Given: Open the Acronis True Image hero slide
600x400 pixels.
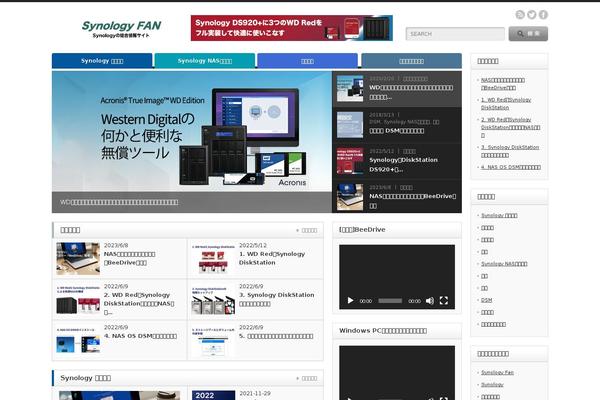Looking at the screenshot, I should pos(192,142).
